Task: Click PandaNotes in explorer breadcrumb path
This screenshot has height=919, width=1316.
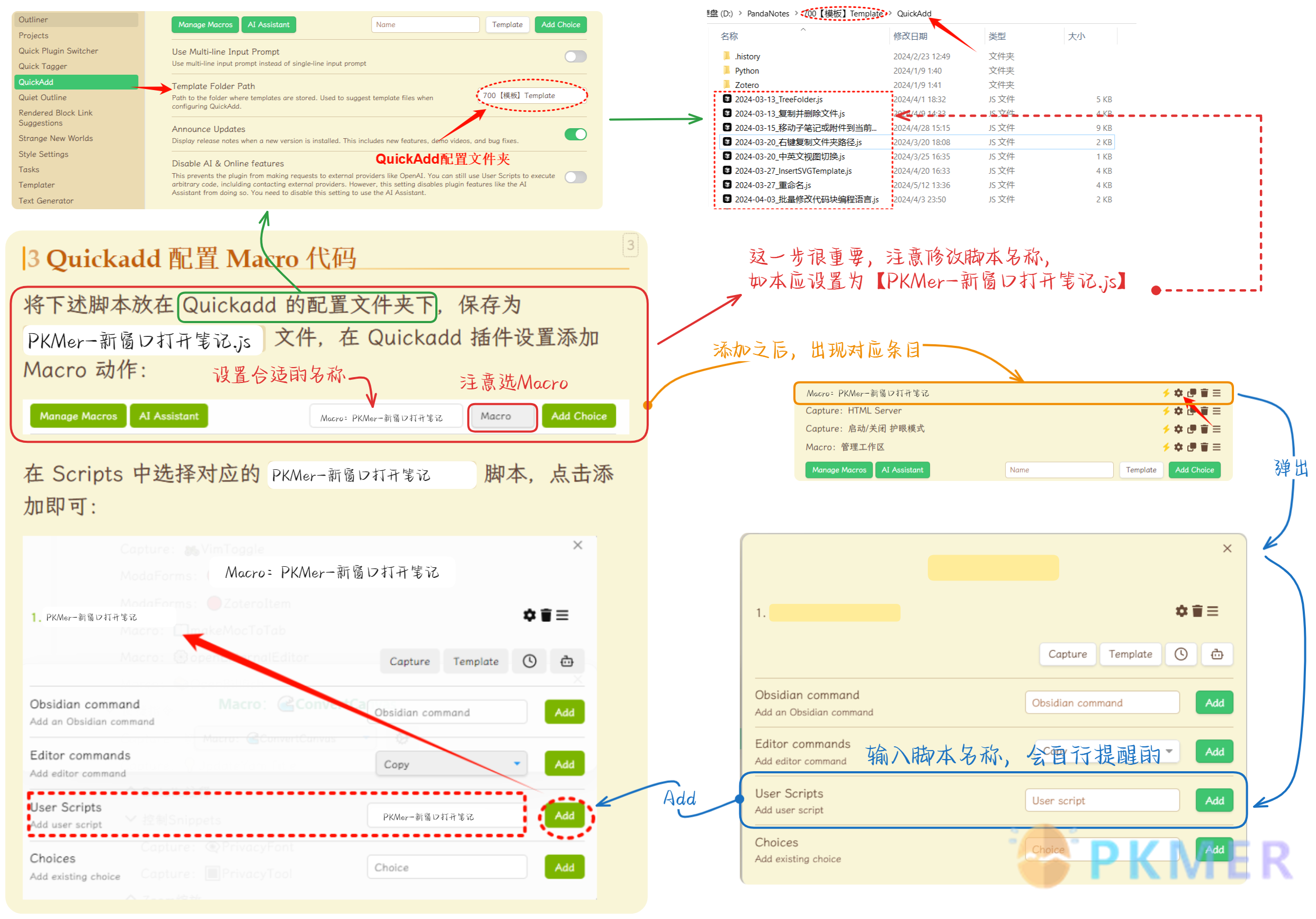Action: [767, 13]
